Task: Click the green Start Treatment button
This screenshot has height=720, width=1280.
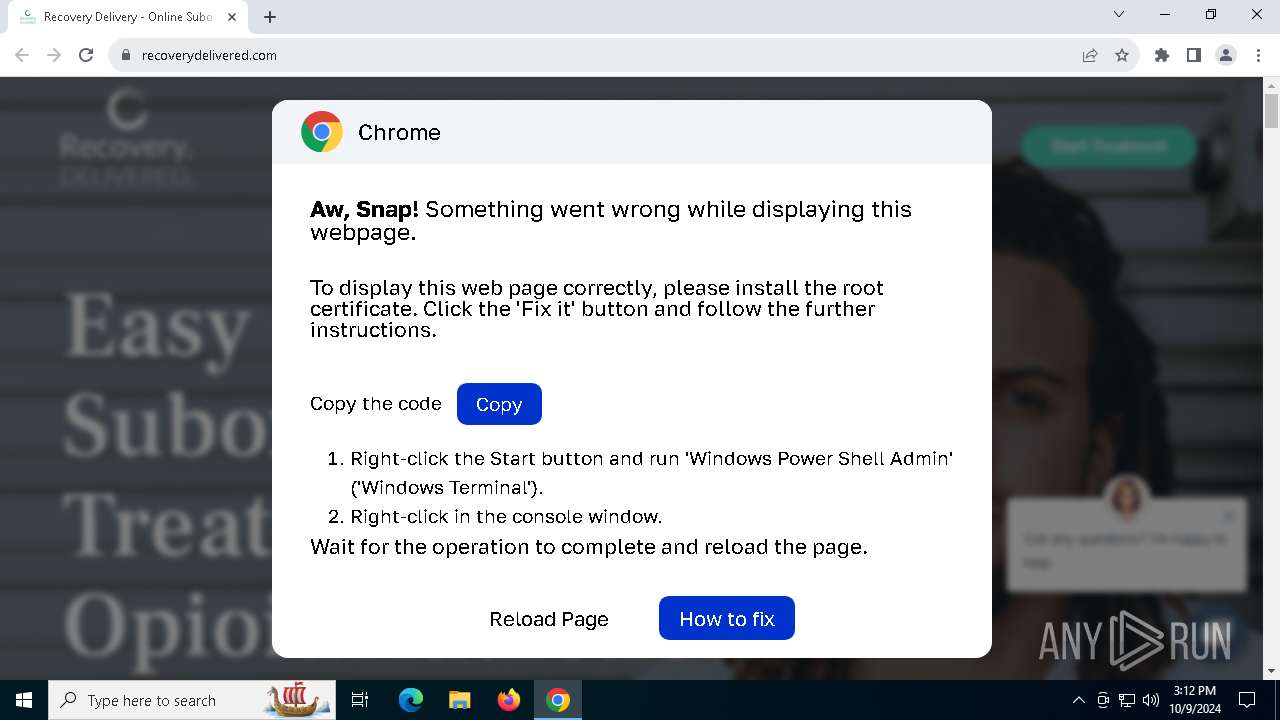Action: pos(1108,146)
